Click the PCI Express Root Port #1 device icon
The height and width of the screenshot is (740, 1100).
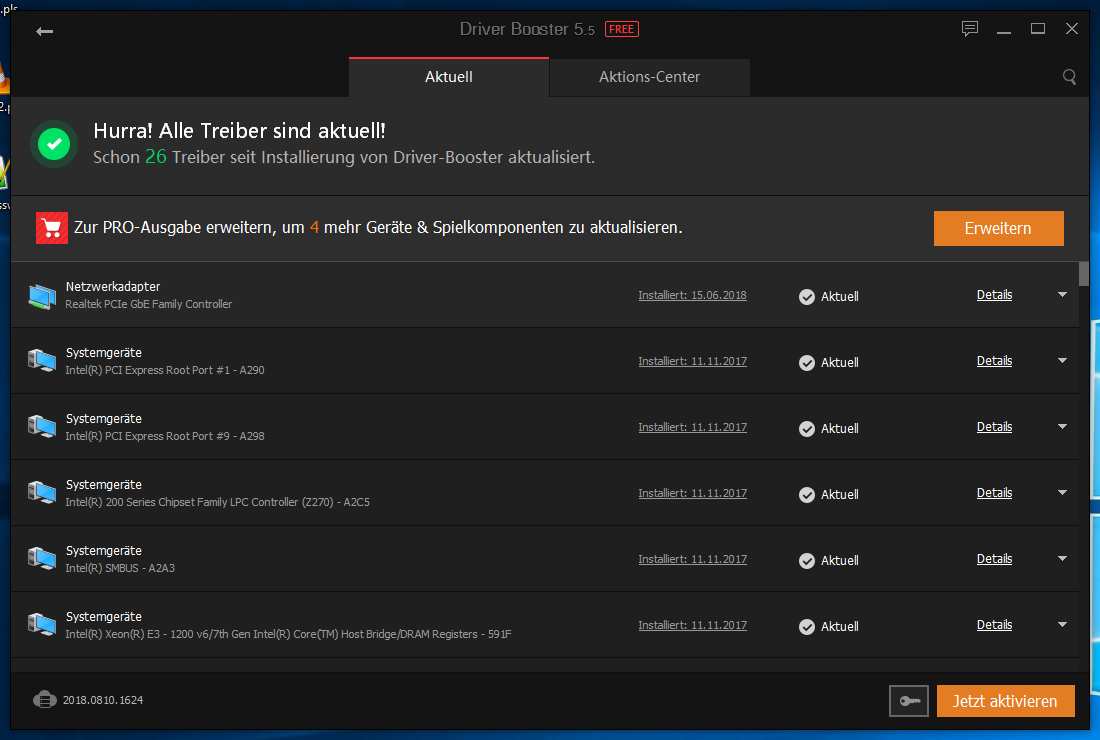click(x=42, y=362)
